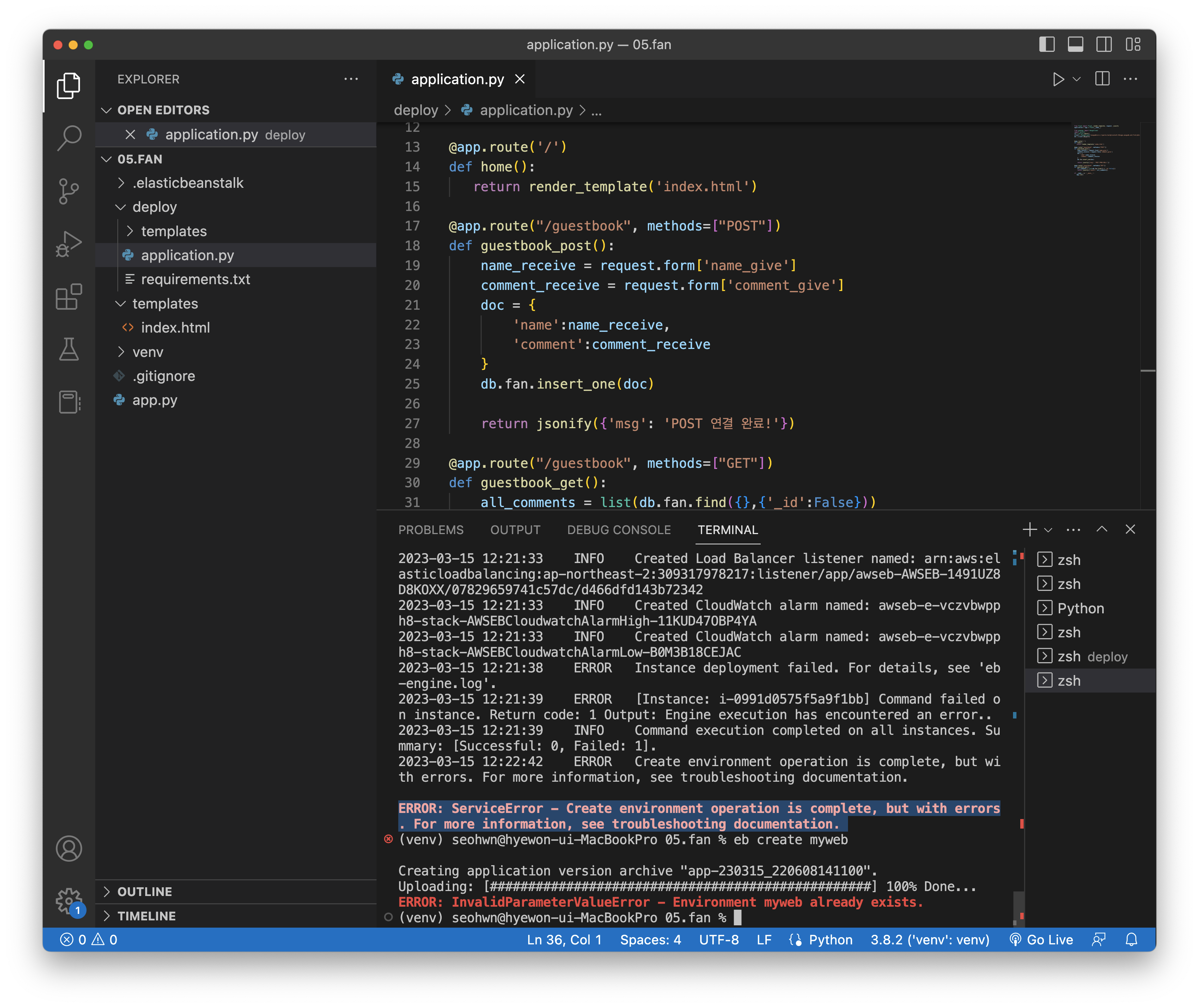Close the terminal panel
This screenshot has width=1199, height=1008.
(x=1130, y=530)
